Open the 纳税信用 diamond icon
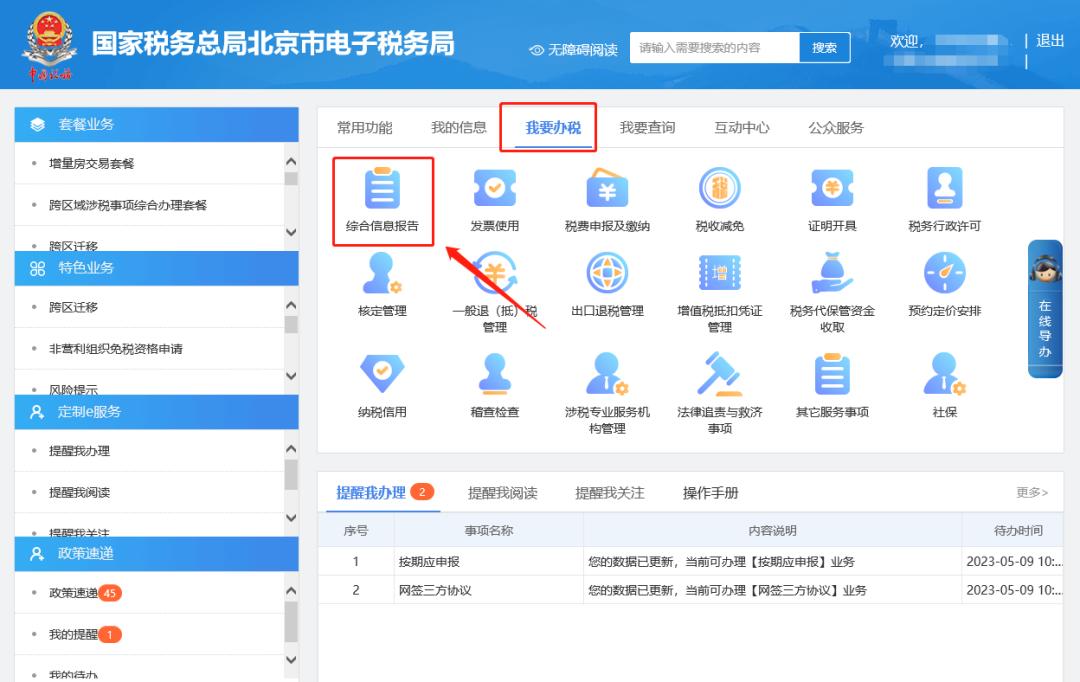Viewport: 1080px width, 682px height. point(382,374)
